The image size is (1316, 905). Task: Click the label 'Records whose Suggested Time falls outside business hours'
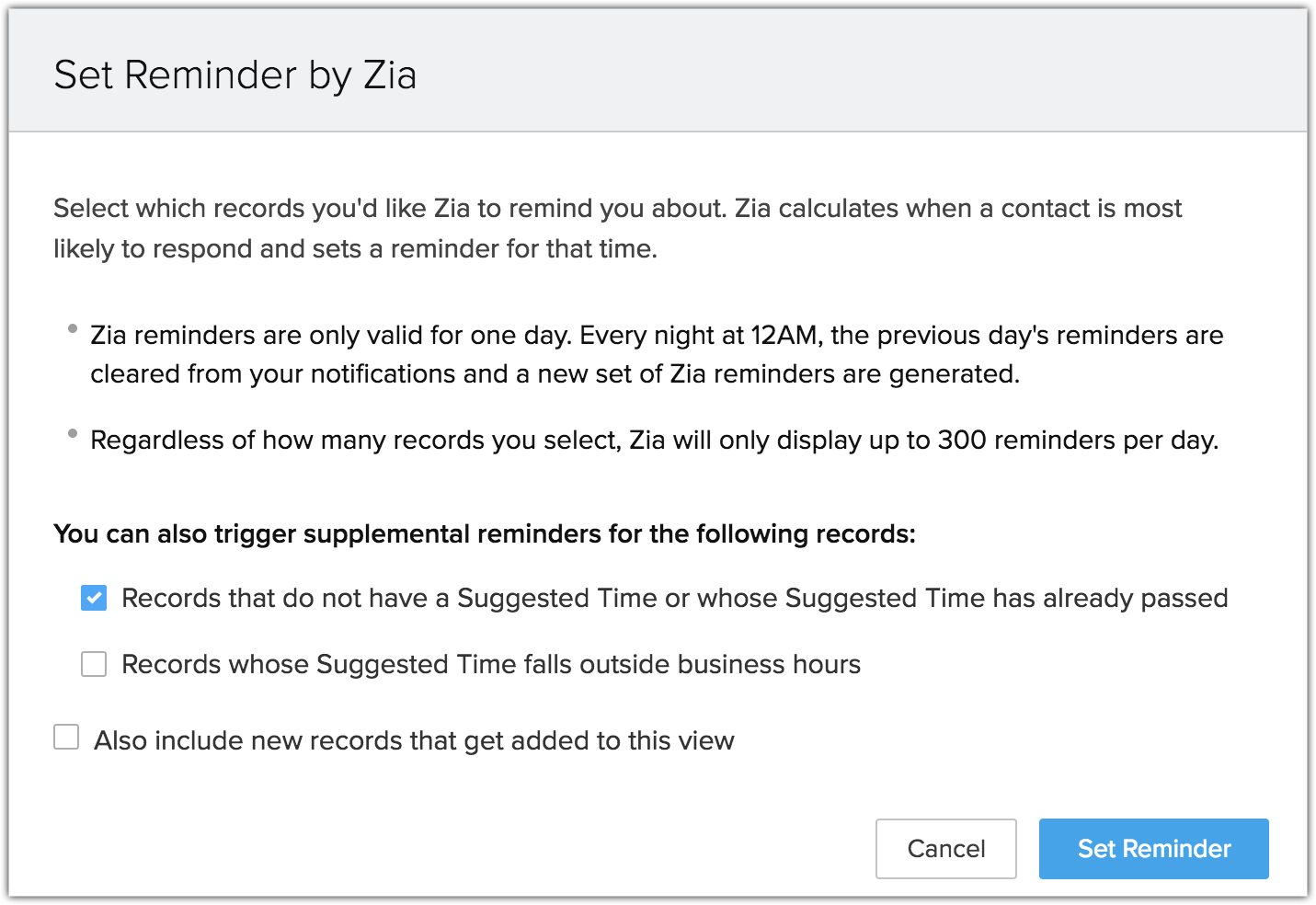click(491, 664)
